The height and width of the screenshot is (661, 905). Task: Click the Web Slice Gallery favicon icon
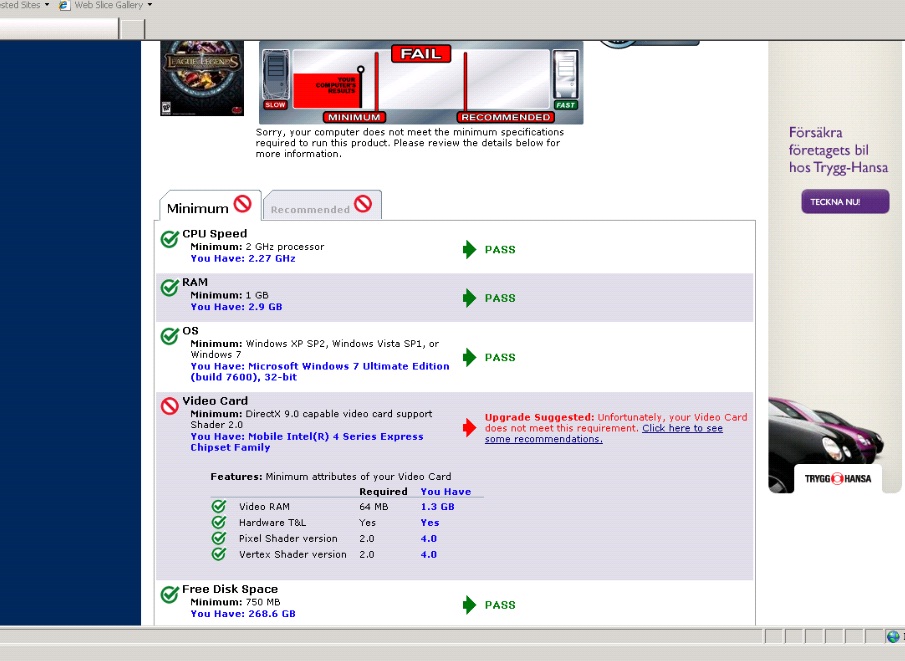64,5
